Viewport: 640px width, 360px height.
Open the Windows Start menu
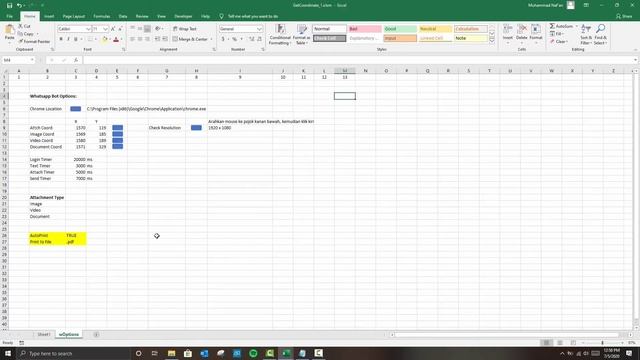tap(8, 353)
